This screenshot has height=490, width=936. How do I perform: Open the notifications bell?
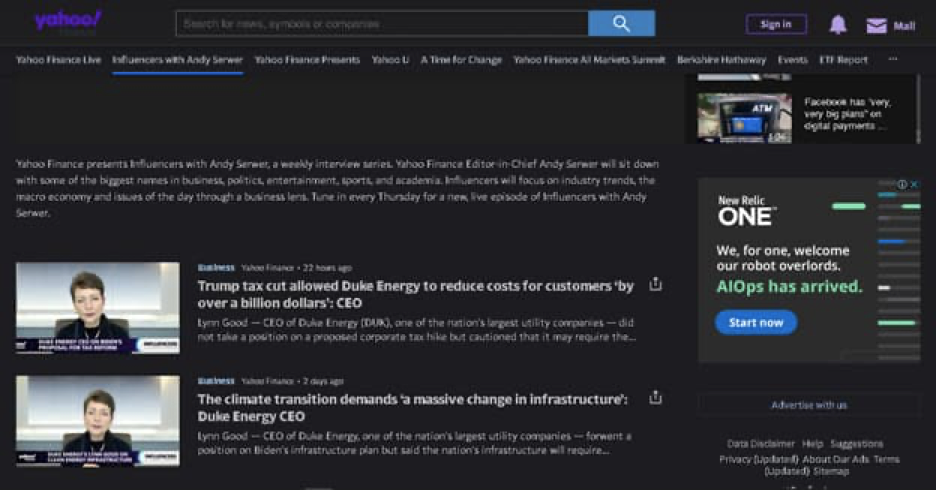[x=838, y=24]
